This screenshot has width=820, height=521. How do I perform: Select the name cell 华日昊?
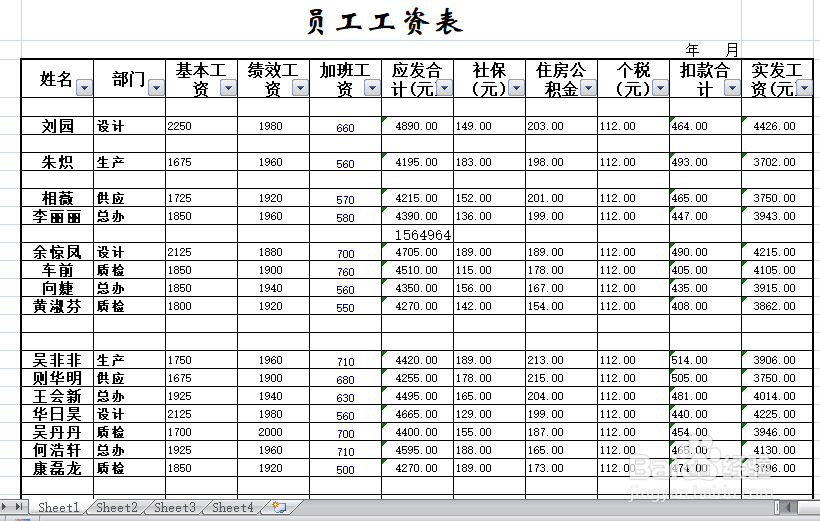tap(58, 414)
